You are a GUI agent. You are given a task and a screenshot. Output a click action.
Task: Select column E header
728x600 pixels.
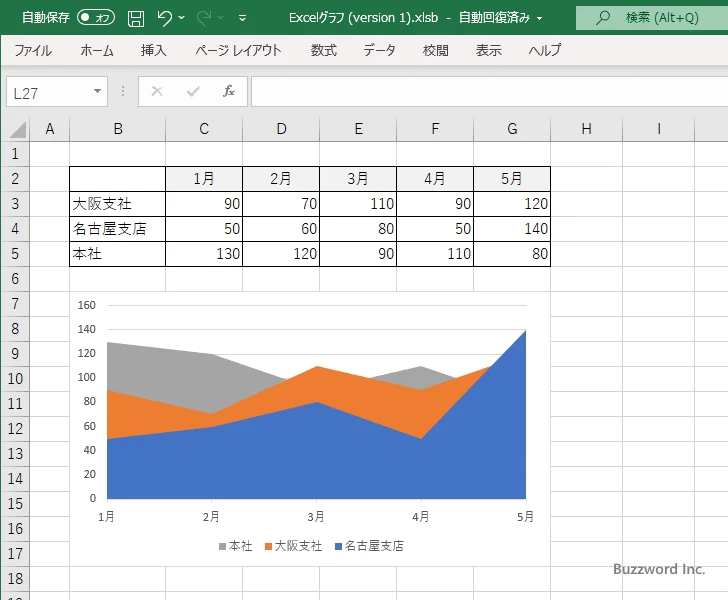pos(358,129)
